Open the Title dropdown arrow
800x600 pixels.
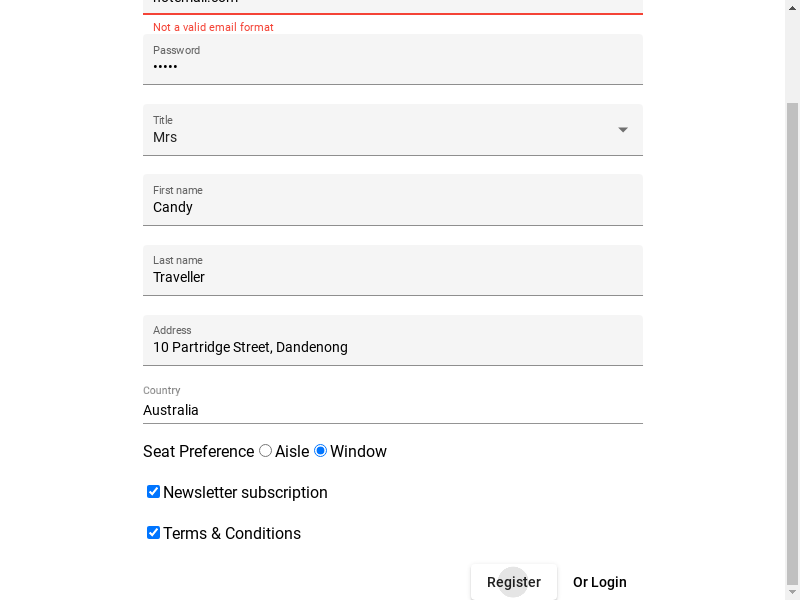click(x=622, y=130)
